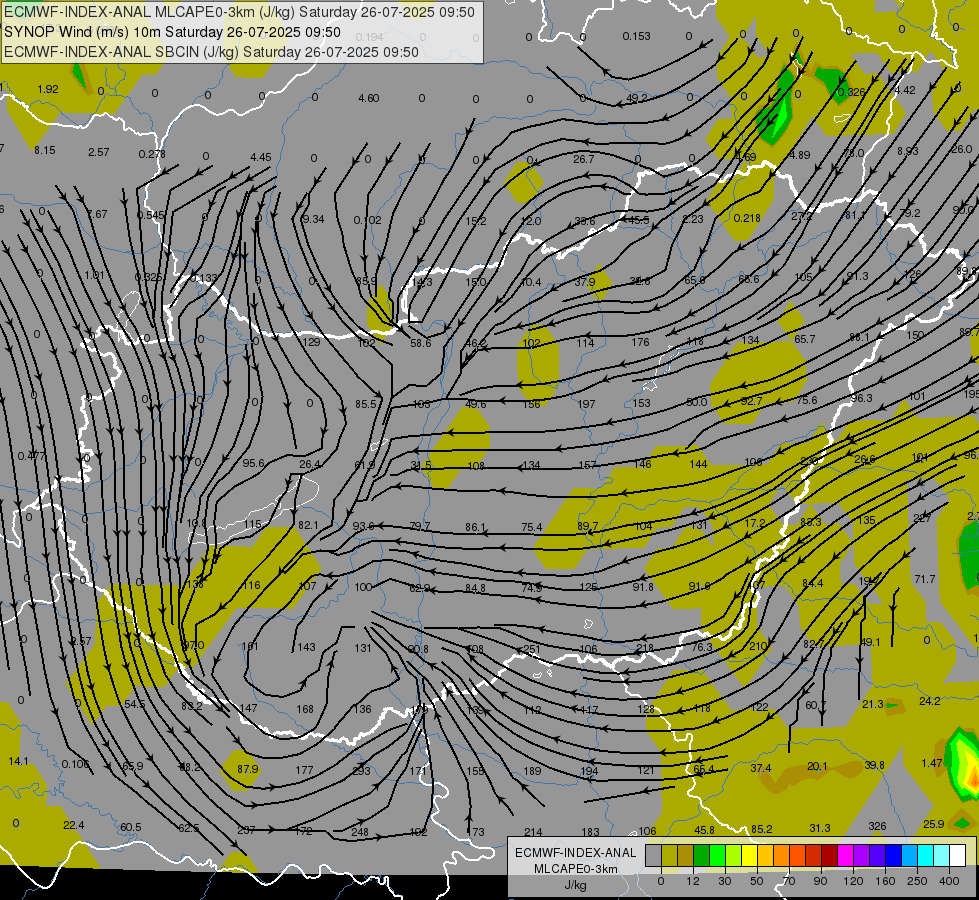Click legend title ECMWF-INDEX-ANAL above MLCAPE0-3km

point(576,853)
